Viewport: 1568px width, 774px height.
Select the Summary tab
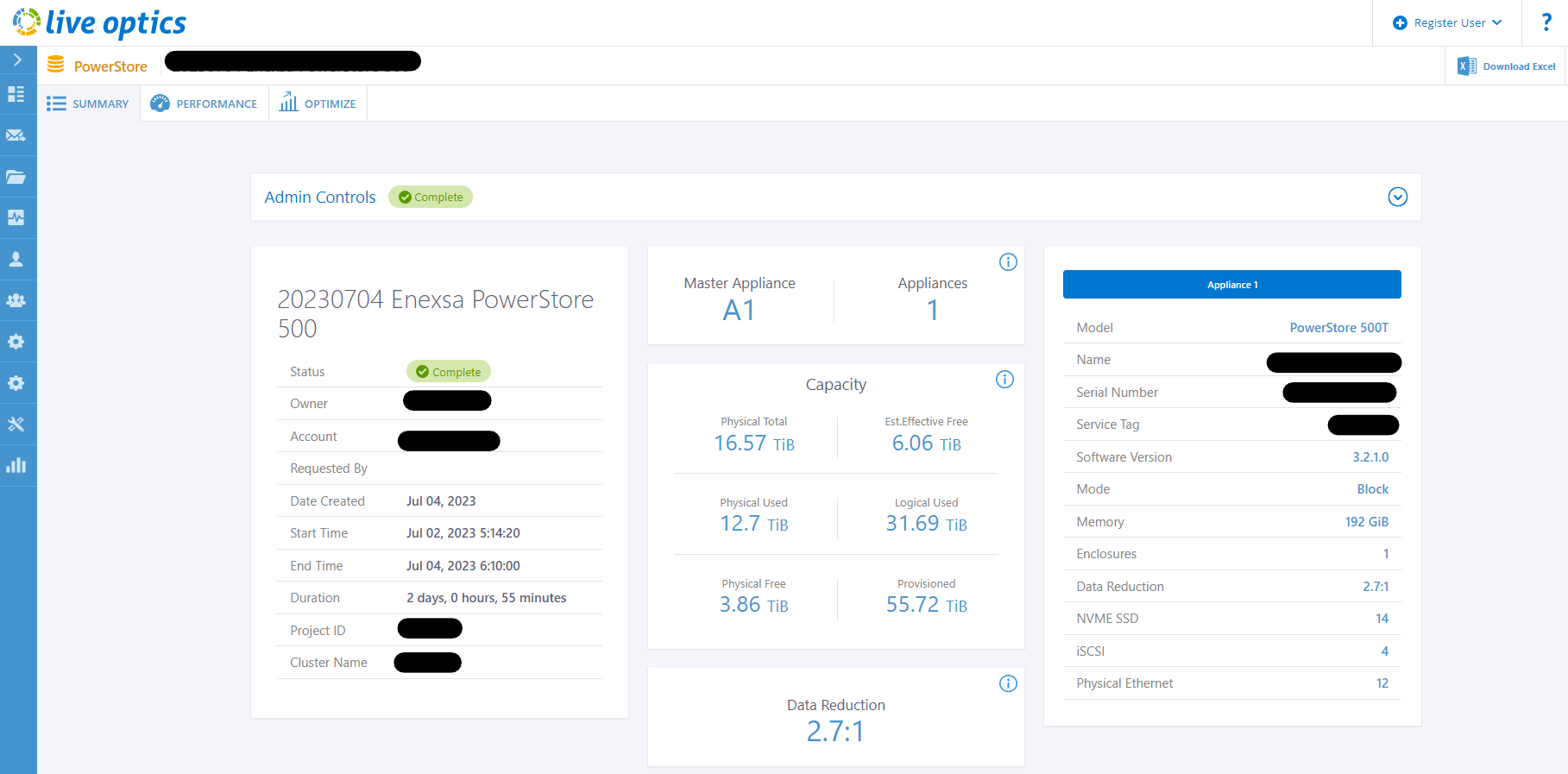click(x=88, y=104)
